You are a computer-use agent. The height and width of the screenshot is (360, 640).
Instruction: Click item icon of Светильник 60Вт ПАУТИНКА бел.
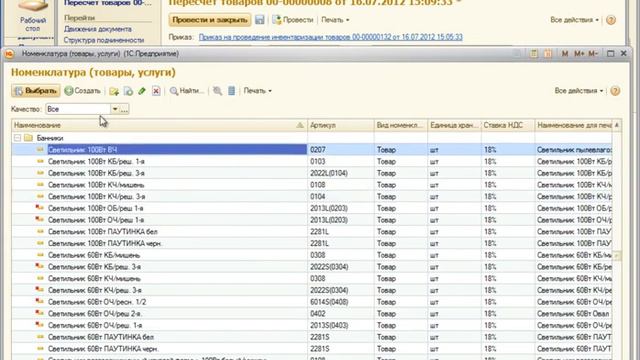(x=40, y=337)
